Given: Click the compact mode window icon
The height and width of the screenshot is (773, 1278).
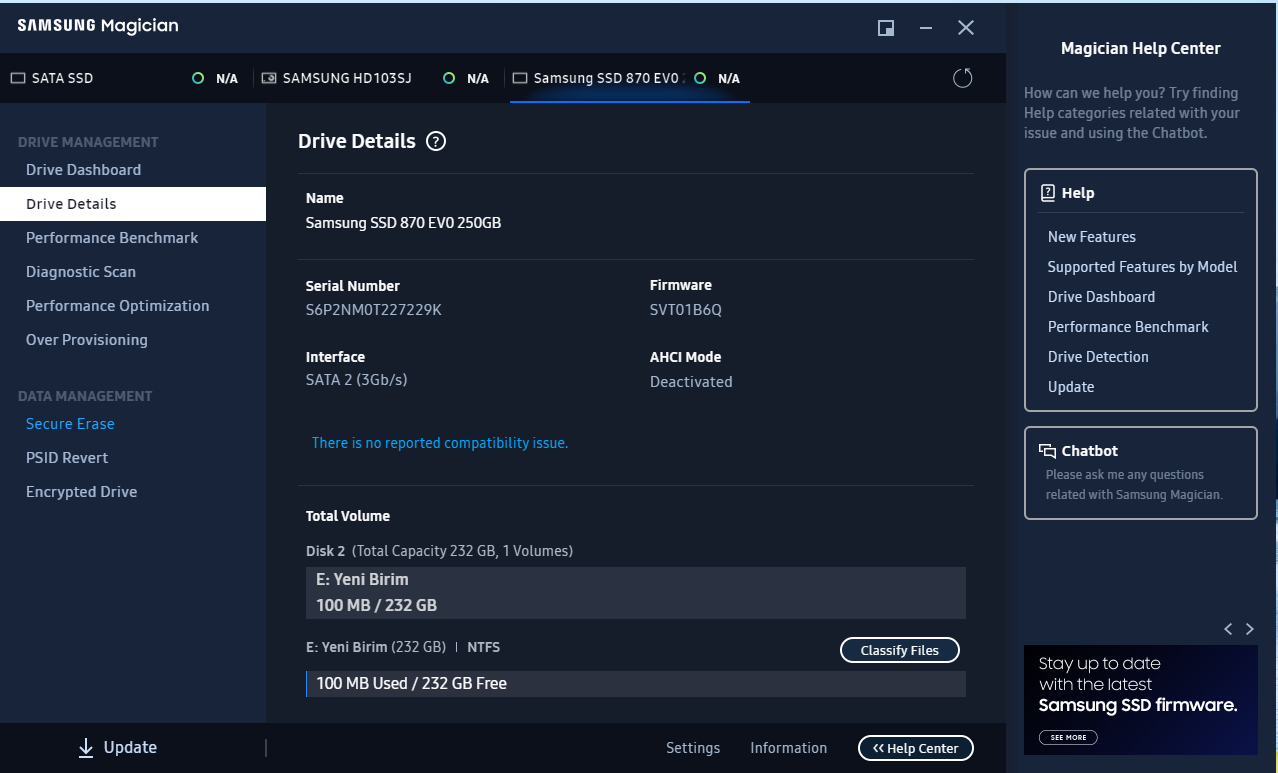Looking at the screenshot, I should click(x=886, y=28).
